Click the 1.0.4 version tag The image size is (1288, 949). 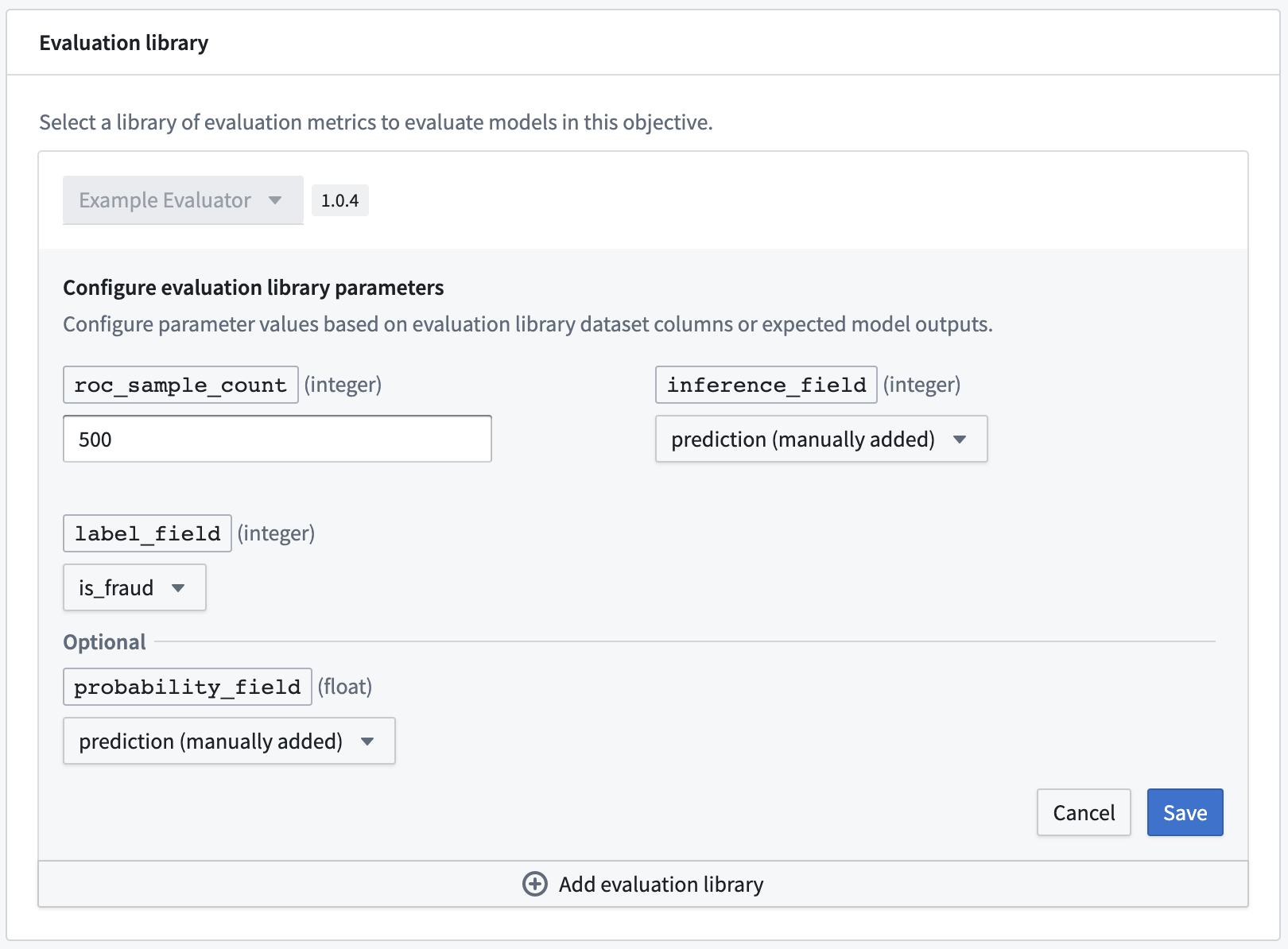(339, 200)
